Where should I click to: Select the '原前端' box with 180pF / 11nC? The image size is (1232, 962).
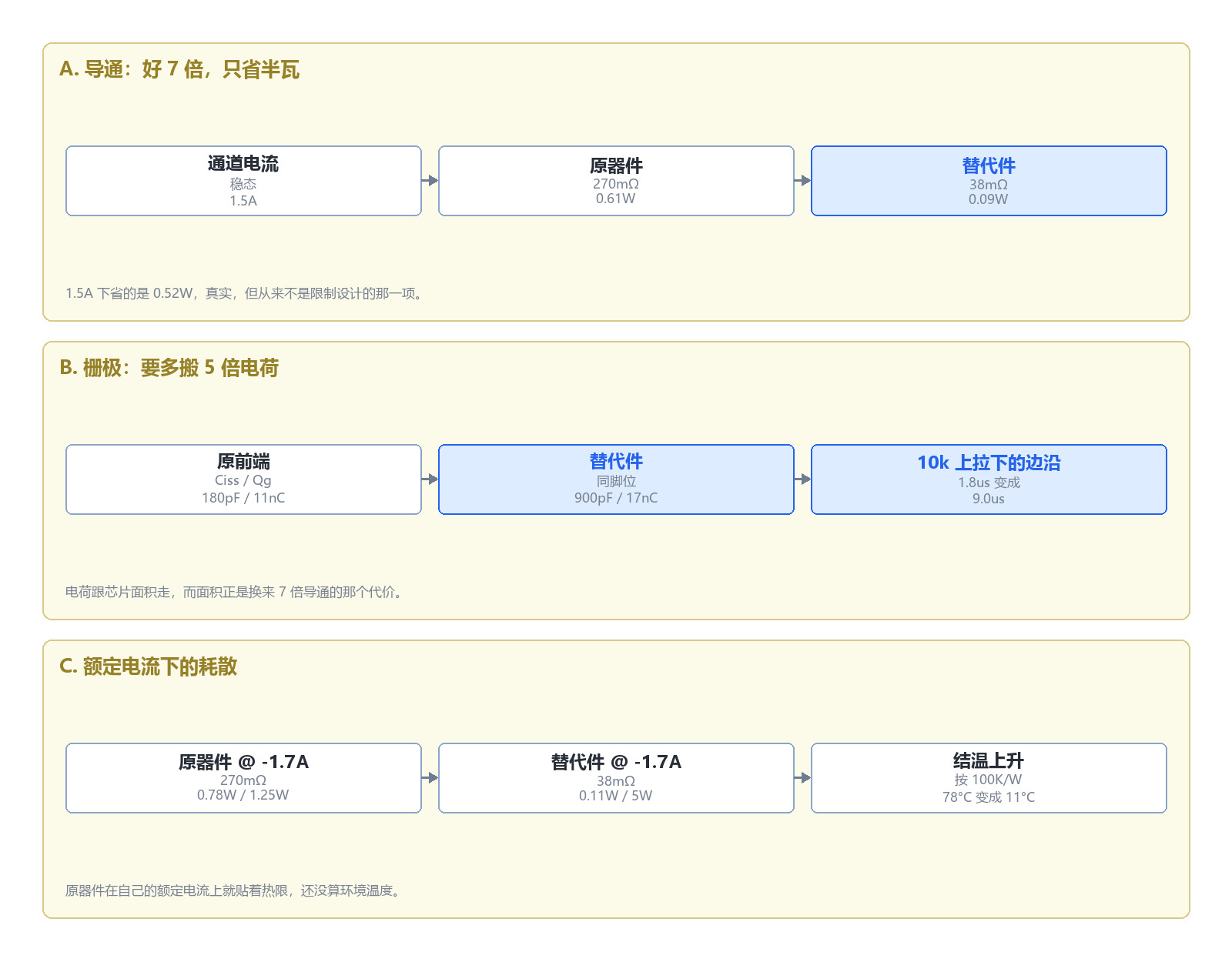click(x=243, y=479)
